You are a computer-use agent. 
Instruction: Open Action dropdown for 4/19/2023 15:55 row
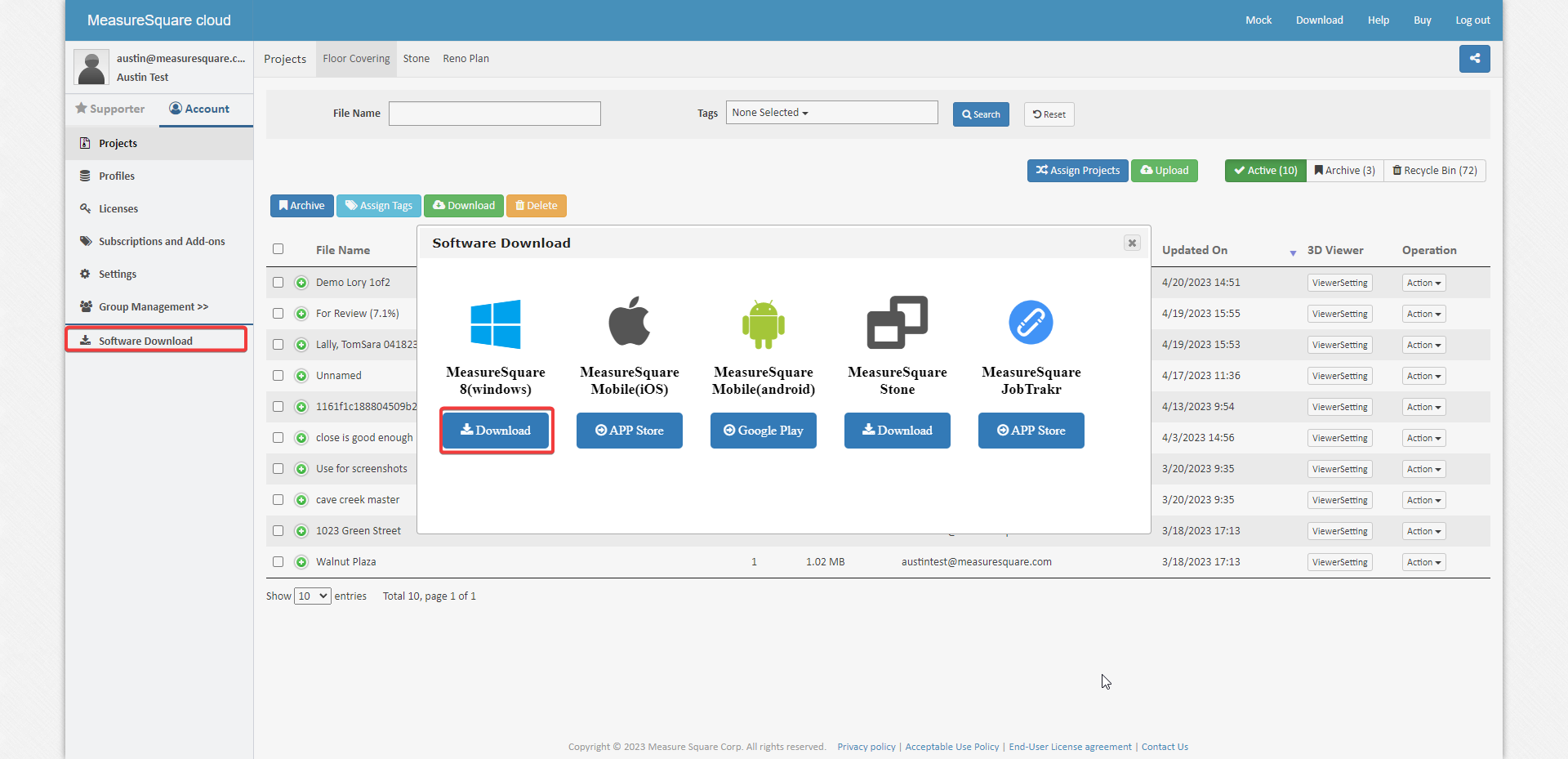(x=1423, y=314)
